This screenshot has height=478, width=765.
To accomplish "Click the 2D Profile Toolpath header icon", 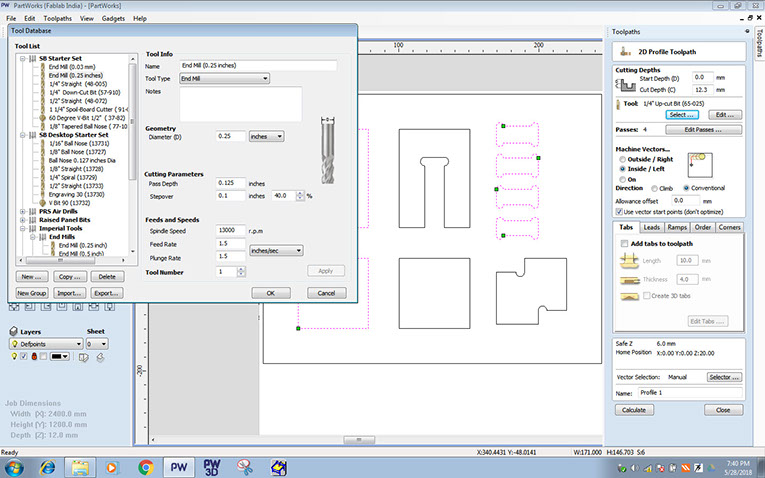I will point(624,51).
